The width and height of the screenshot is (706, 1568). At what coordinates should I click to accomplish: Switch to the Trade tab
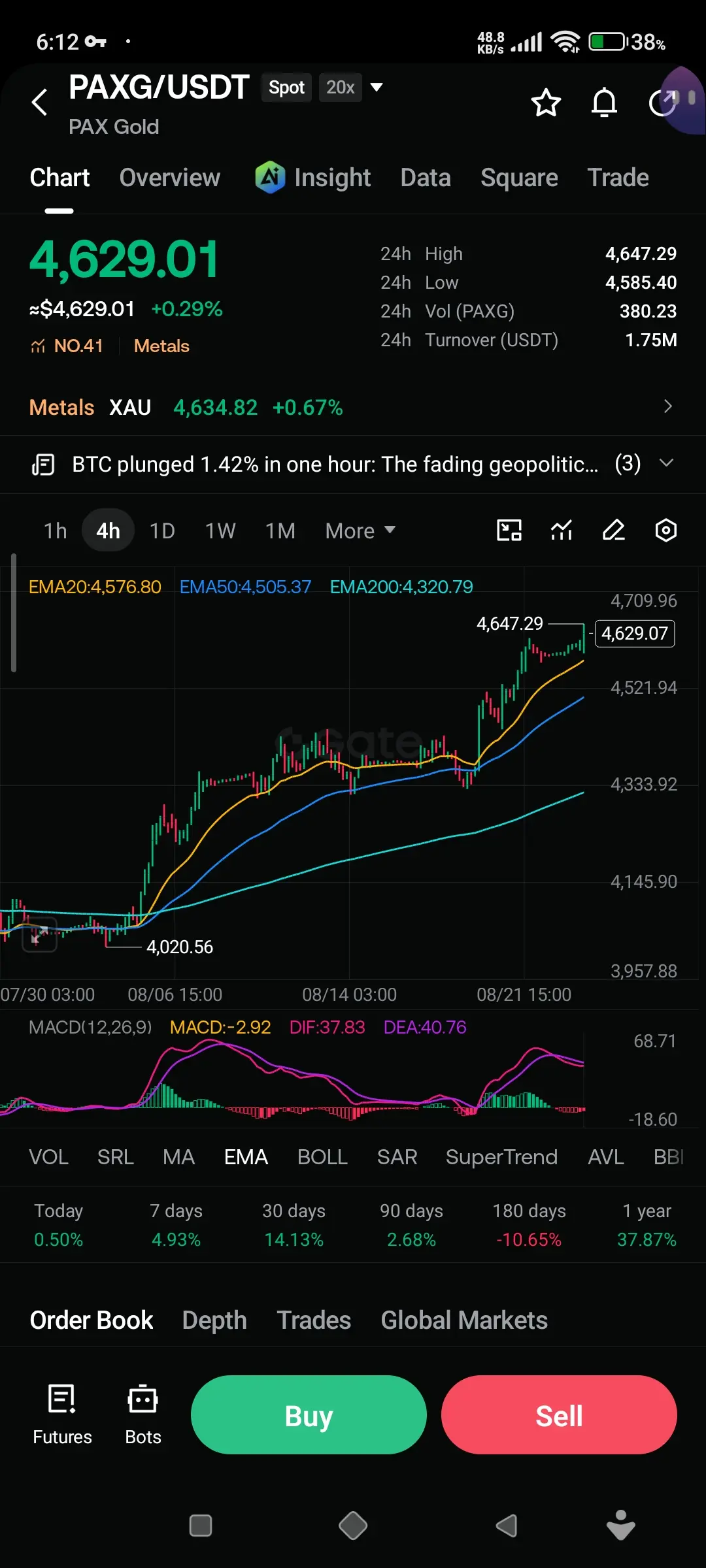coord(618,178)
